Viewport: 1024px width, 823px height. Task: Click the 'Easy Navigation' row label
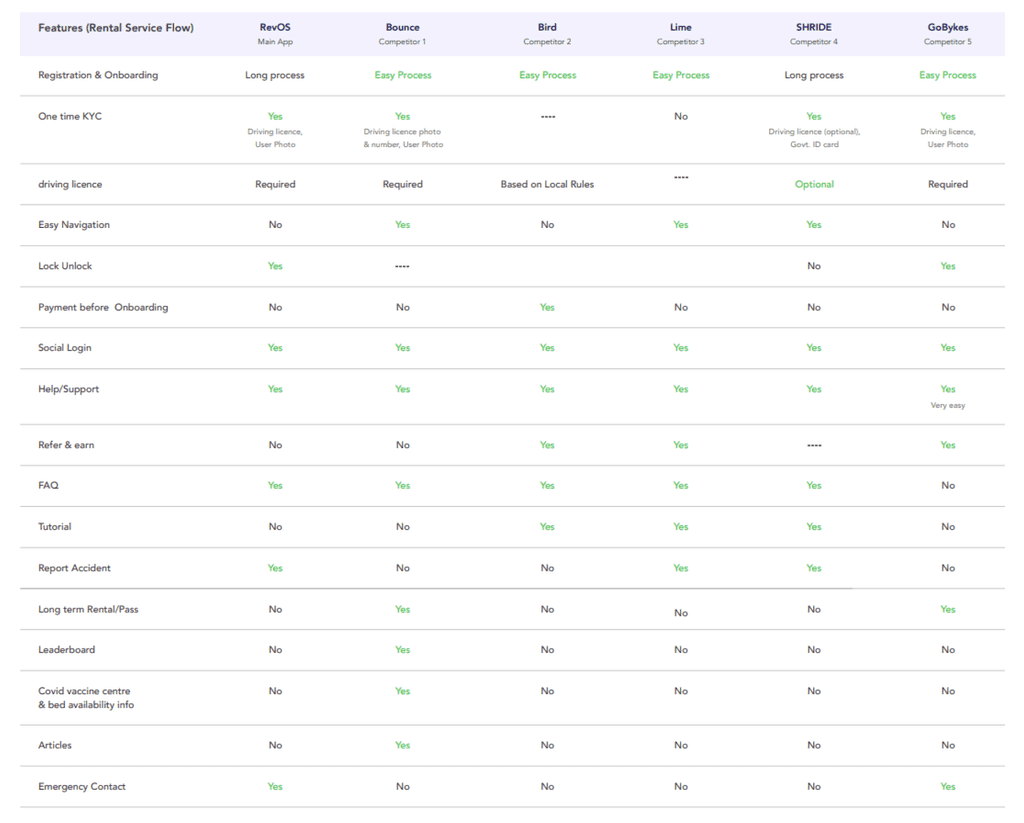coord(74,225)
